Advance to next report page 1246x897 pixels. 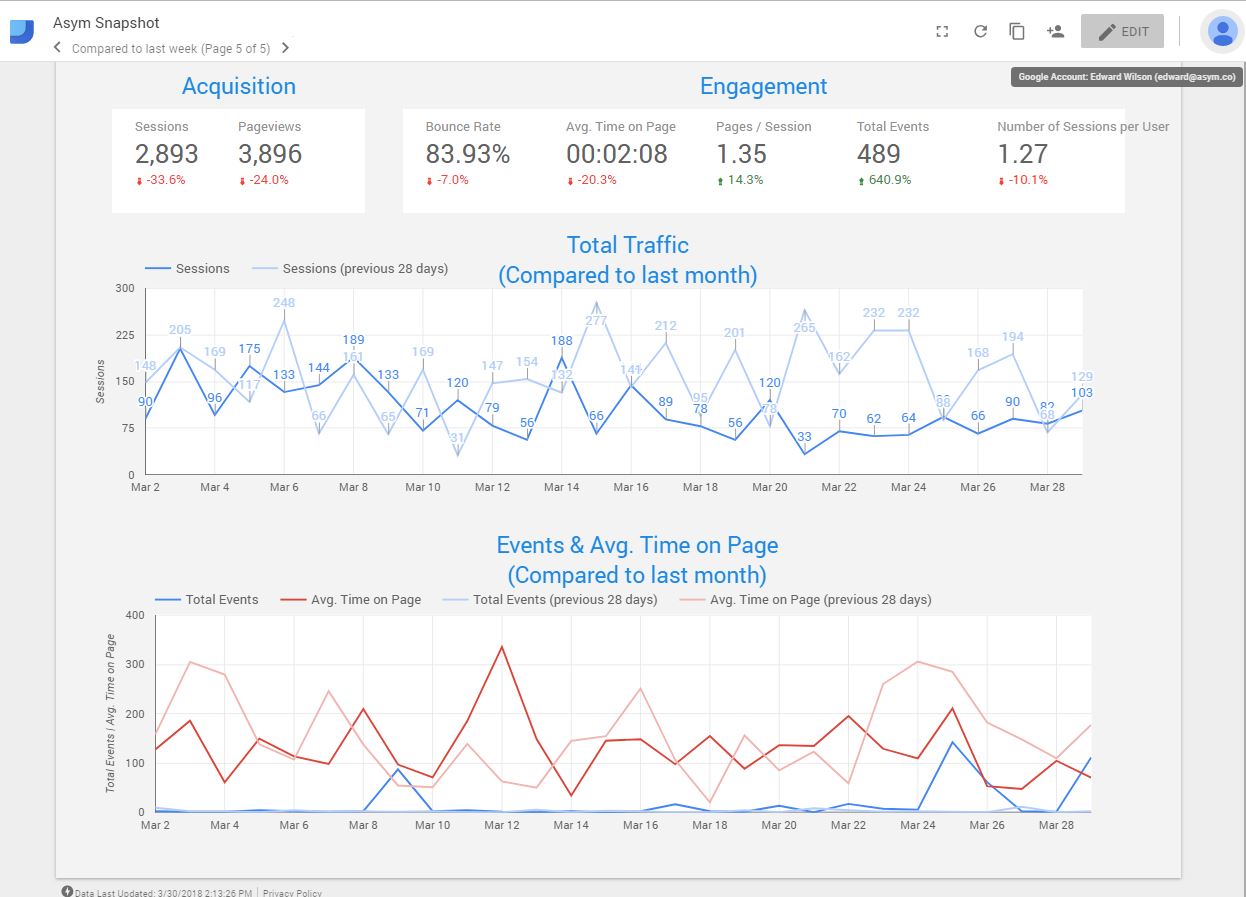(x=285, y=48)
